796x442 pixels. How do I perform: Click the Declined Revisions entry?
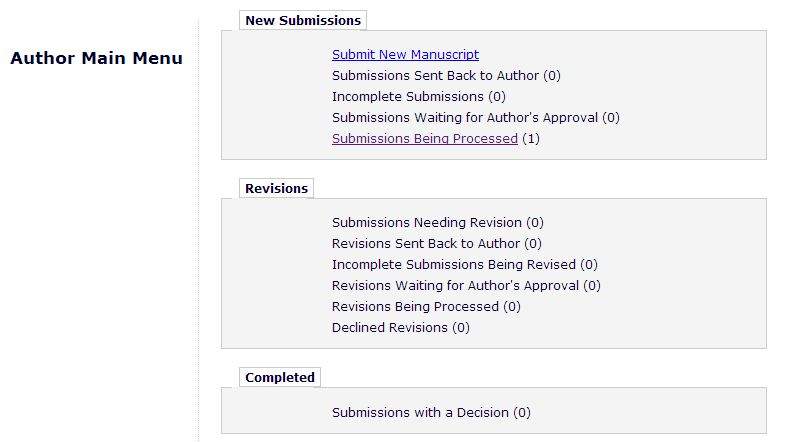(390, 328)
